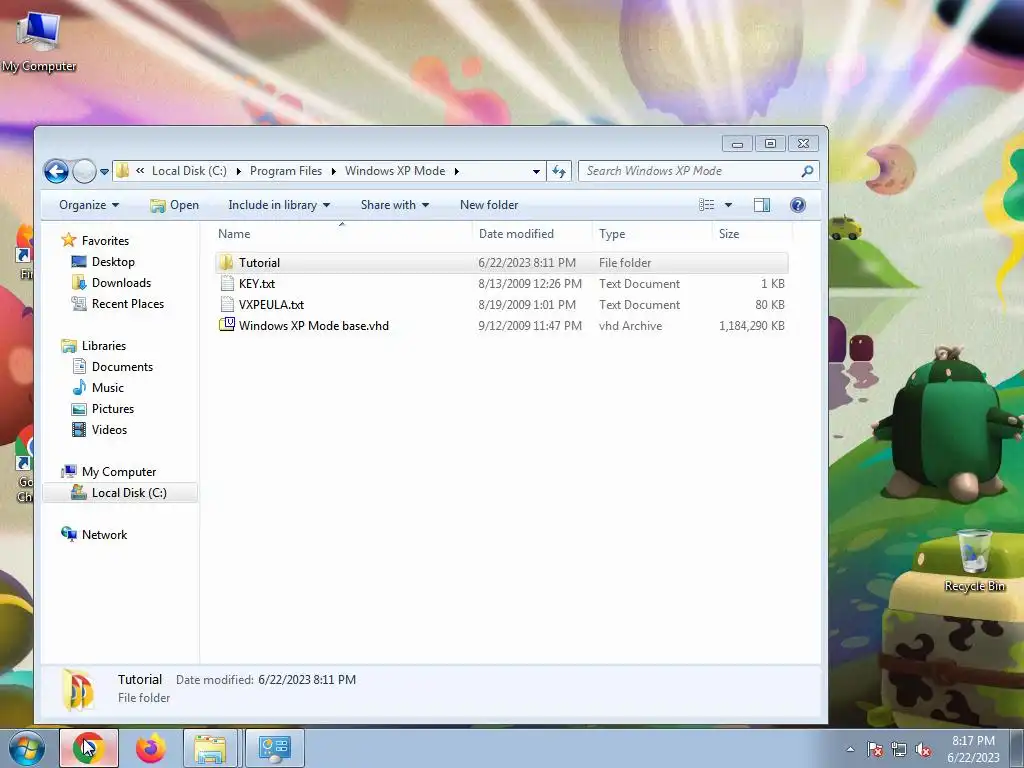Open the Windows Start button
This screenshot has height=768, width=1024.
point(27,748)
